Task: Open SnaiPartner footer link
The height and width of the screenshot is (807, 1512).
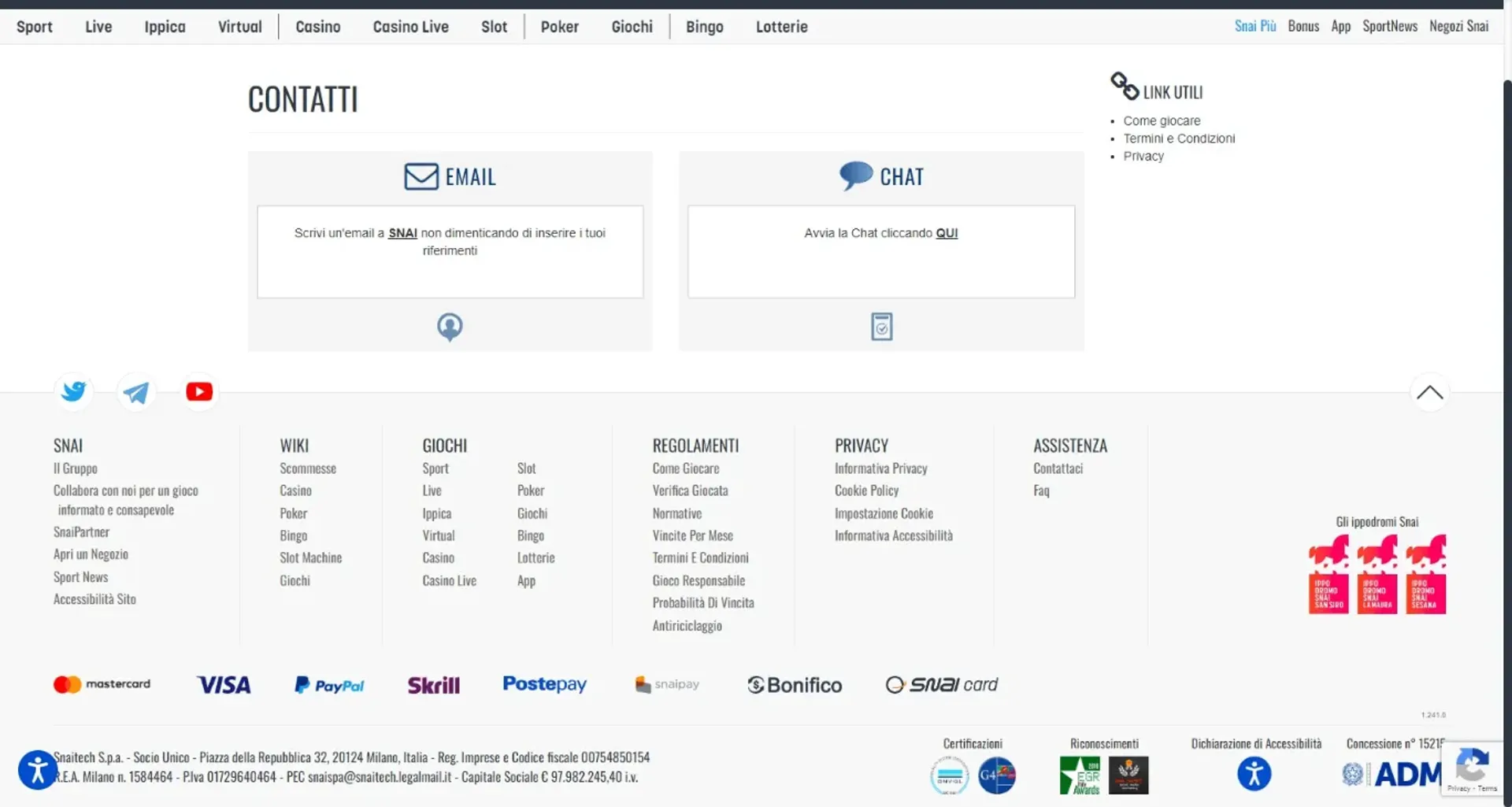Action: click(81, 532)
